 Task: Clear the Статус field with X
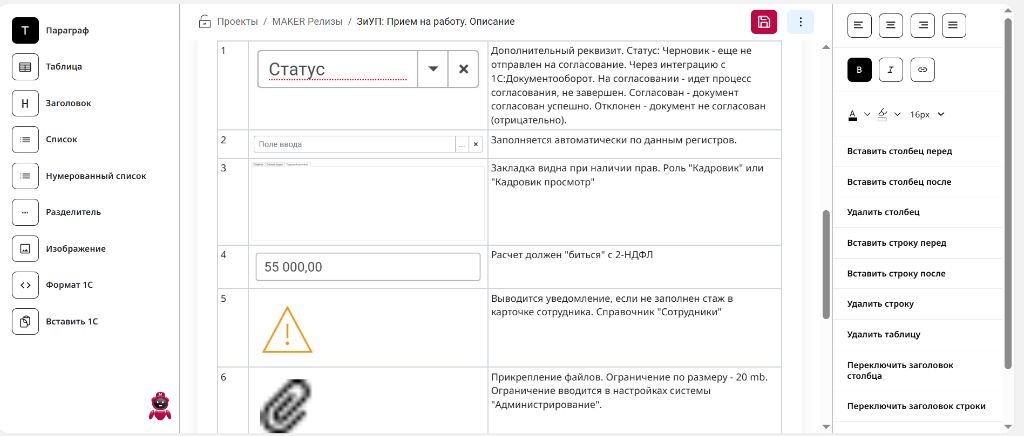tap(464, 69)
